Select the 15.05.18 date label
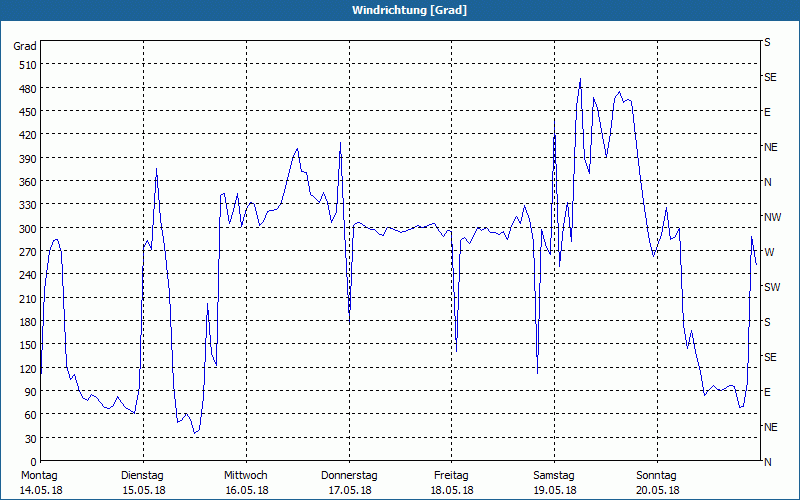 [144, 490]
